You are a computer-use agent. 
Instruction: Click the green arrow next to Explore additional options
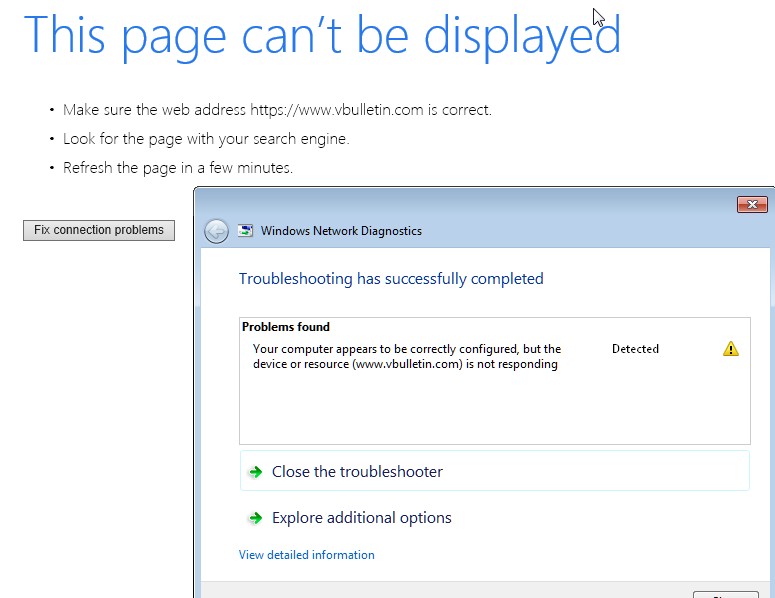pos(256,518)
